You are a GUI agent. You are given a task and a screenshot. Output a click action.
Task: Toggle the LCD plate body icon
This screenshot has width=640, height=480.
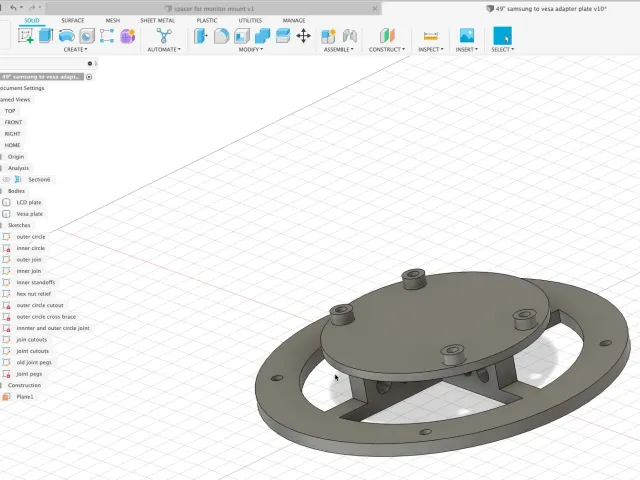[6, 202]
